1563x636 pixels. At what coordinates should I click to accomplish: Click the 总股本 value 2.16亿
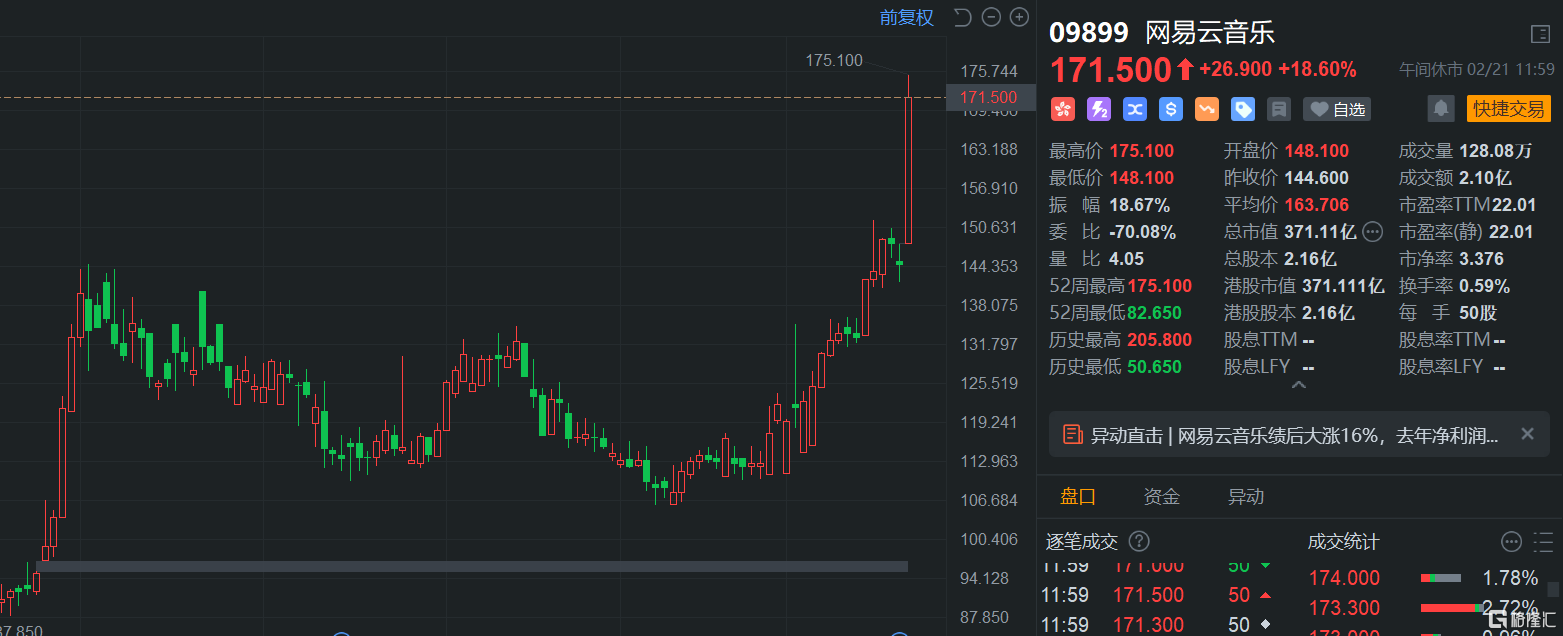click(1310, 259)
